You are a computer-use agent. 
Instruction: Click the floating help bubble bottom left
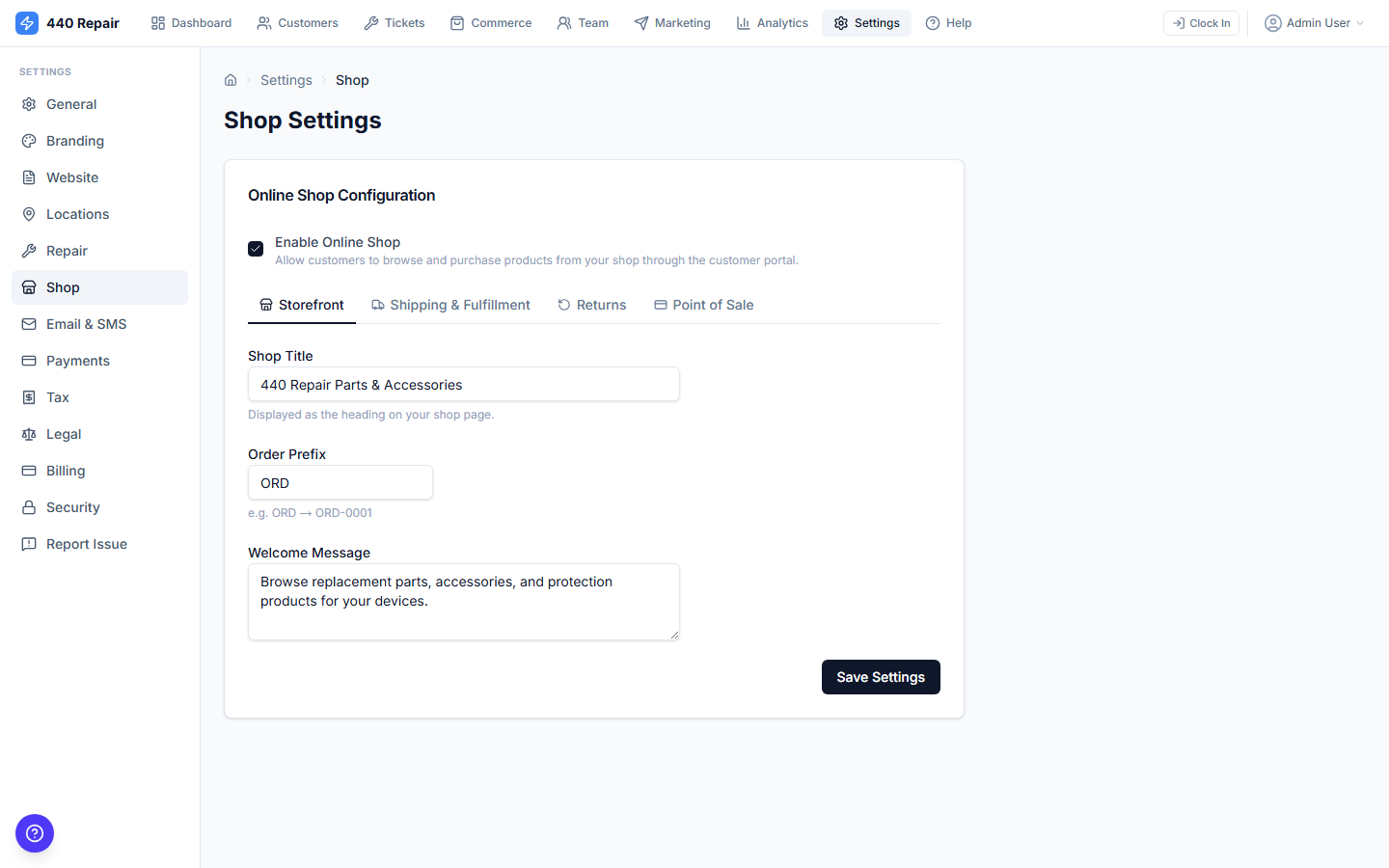[35, 833]
